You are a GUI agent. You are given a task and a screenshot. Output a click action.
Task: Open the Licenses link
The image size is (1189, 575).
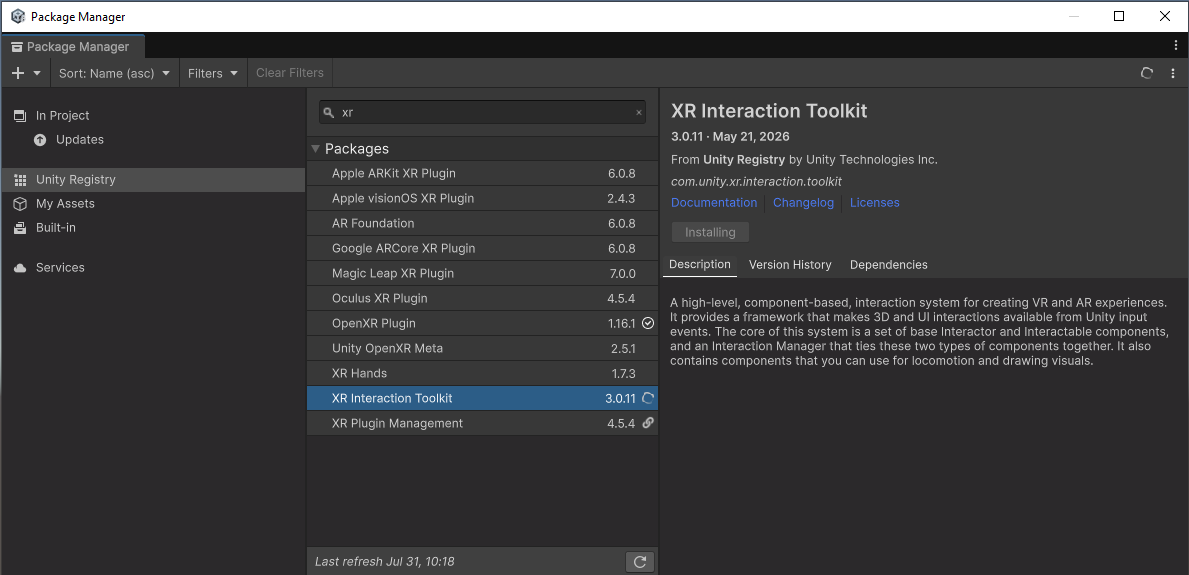click(874, 203)
